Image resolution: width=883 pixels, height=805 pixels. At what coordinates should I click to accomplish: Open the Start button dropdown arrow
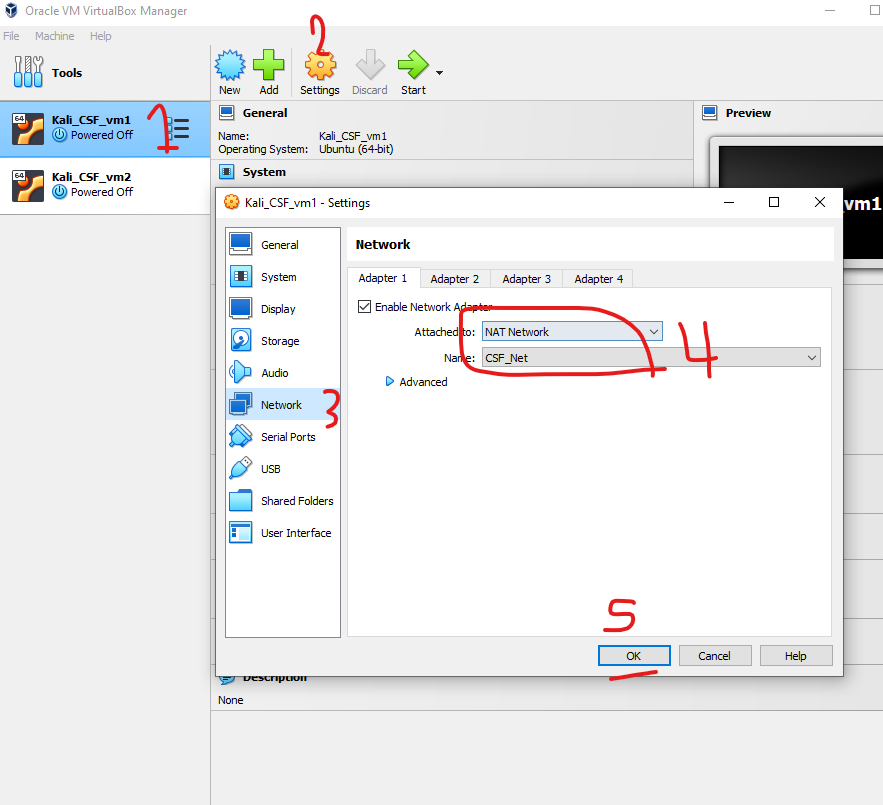point(439,73)
